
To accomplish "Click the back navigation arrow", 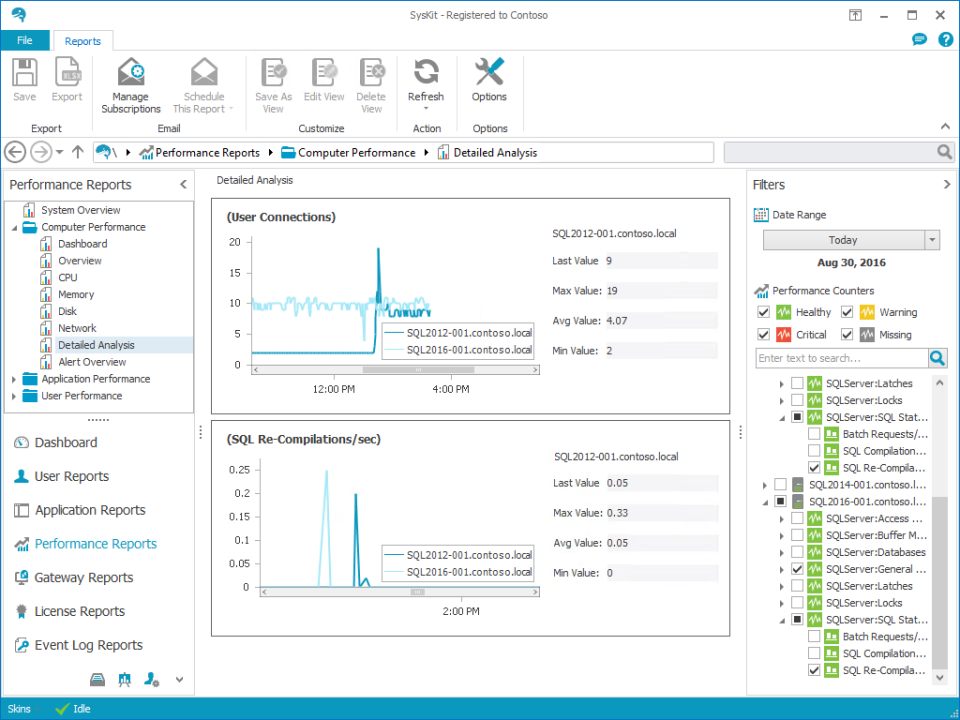I will click(x=15, y=152).
